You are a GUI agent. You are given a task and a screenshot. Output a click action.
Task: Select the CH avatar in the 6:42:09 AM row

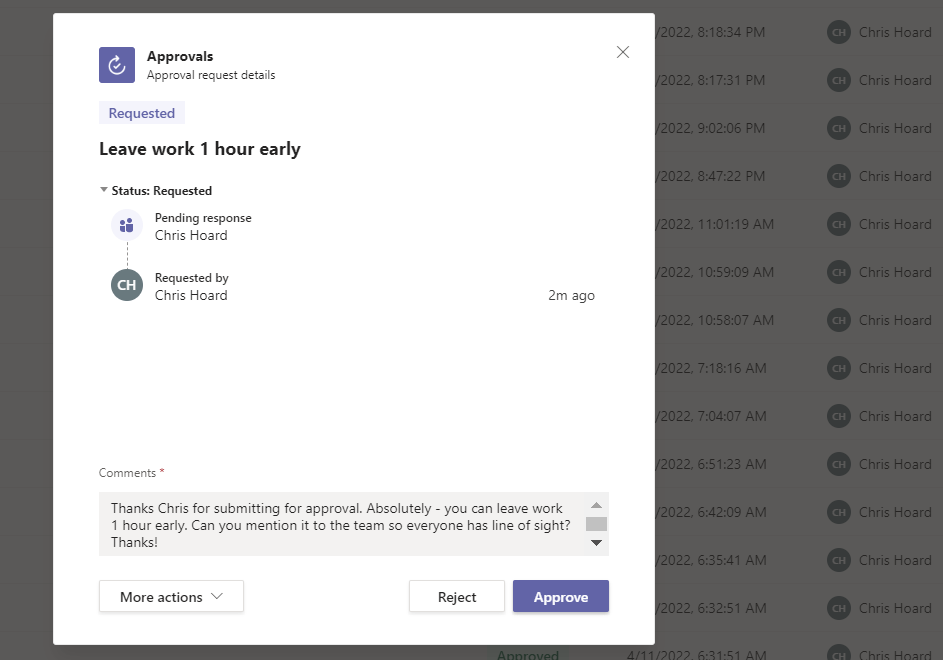coord(838,512)
